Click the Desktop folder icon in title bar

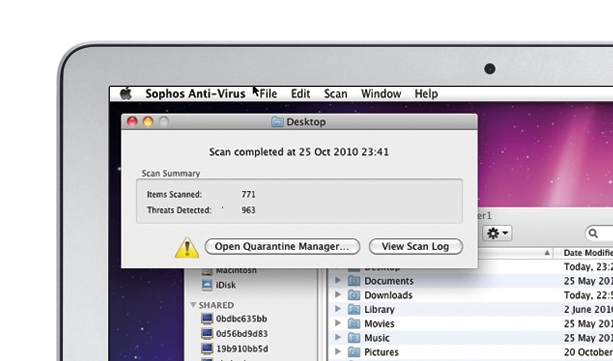coord(277,122)
